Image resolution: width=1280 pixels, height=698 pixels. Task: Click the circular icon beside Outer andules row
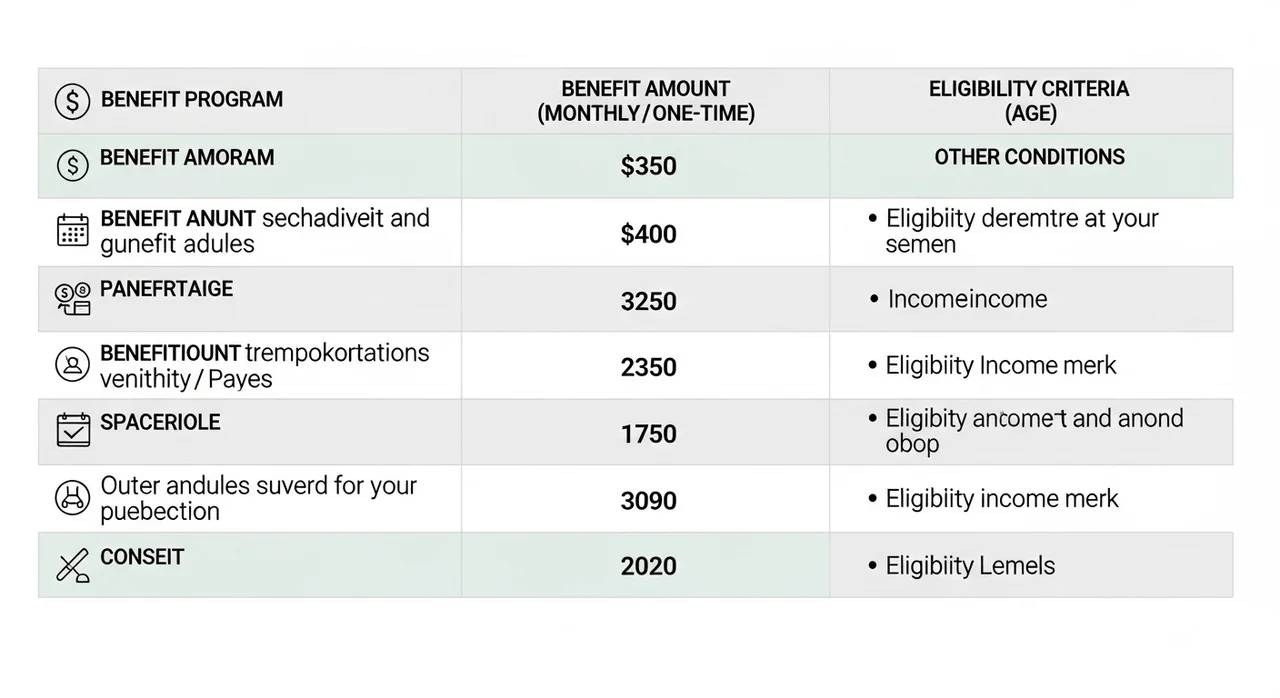tap(72, 497)
